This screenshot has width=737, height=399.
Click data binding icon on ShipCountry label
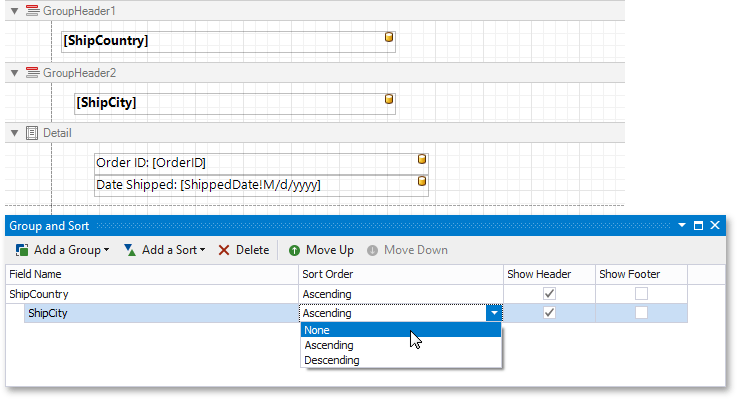pyautogui.click(x=389, y=37)
